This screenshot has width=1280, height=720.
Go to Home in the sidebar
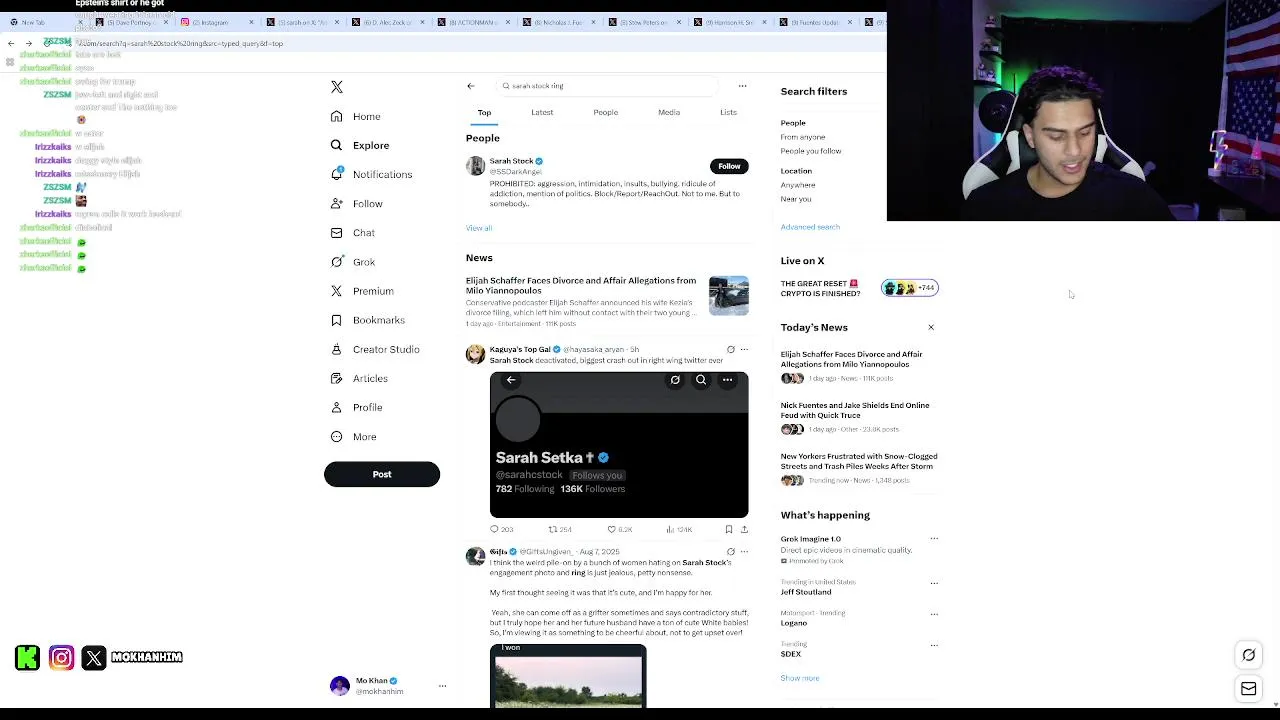point(356,117)
